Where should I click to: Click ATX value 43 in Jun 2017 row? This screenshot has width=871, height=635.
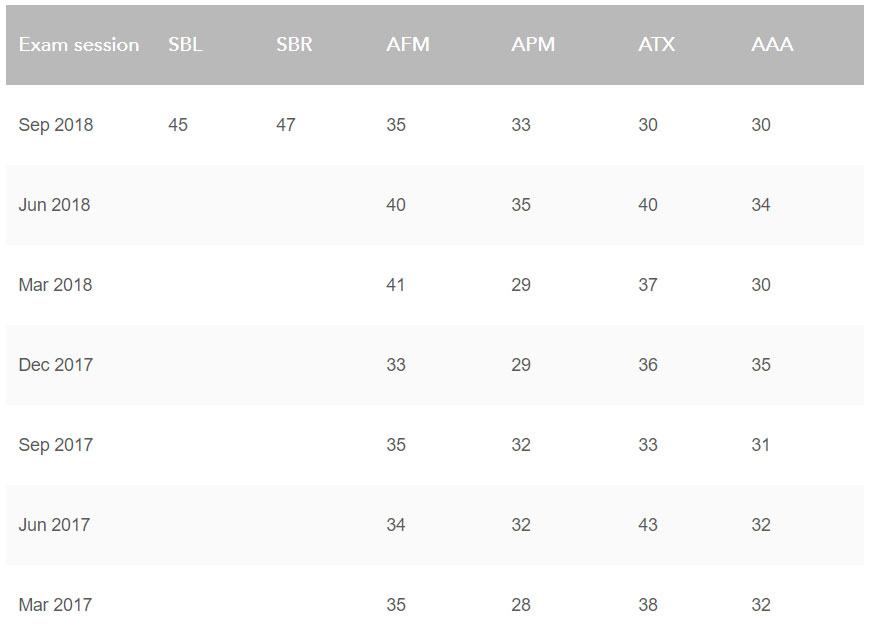(648, 525)
